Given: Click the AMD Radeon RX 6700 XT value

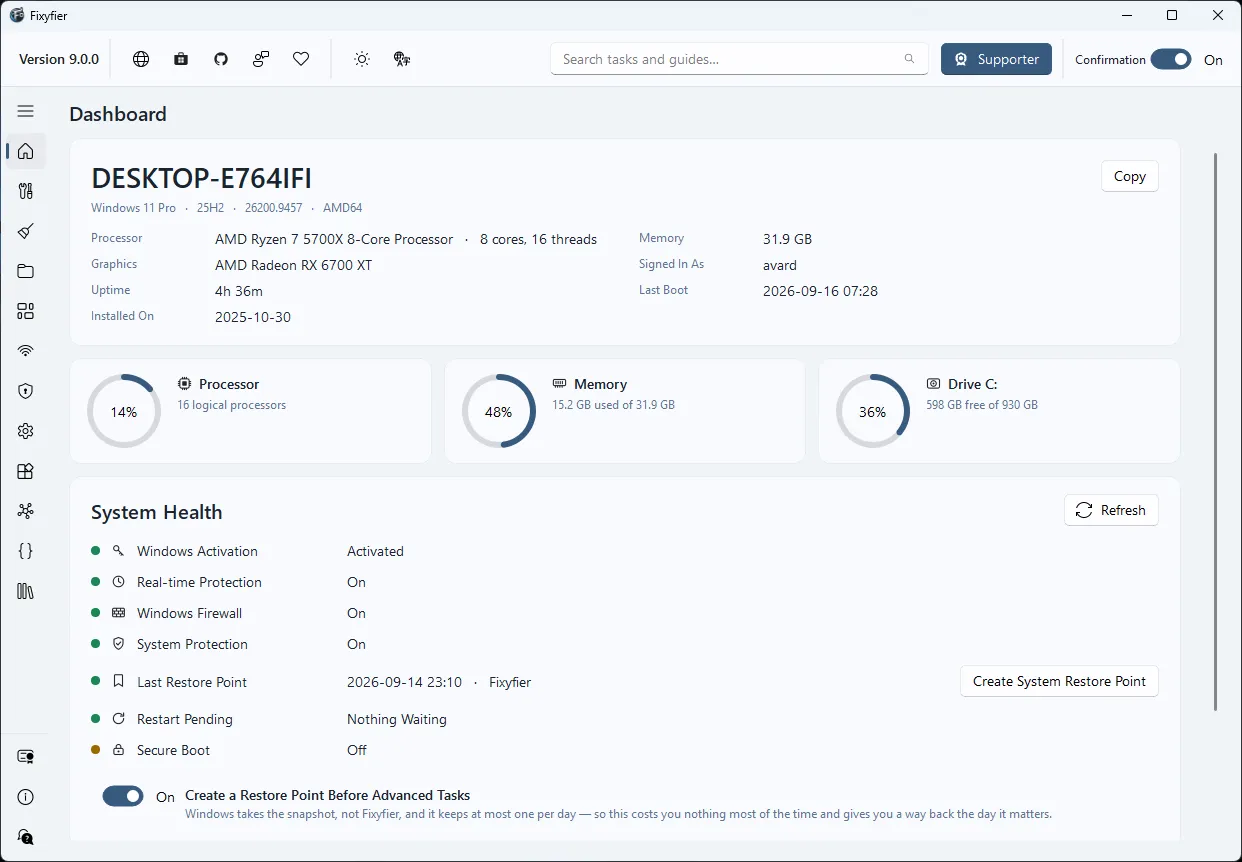Looking at the screenshot, I should tap(293, 265).
